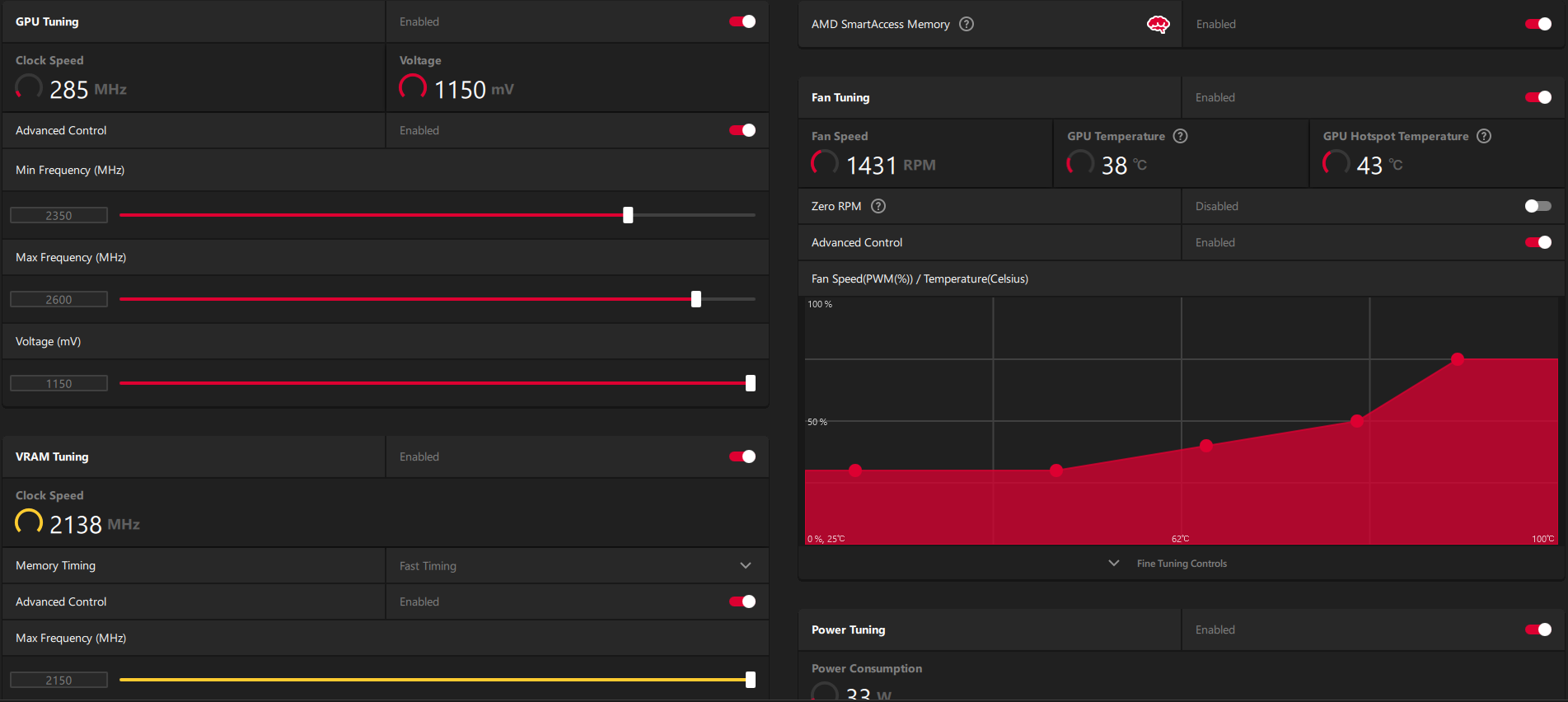Image resolution: width=1568 pixels, height=702 pixels.
Task: Enable the Zero RPM toggle
Action: point(1538,206)
